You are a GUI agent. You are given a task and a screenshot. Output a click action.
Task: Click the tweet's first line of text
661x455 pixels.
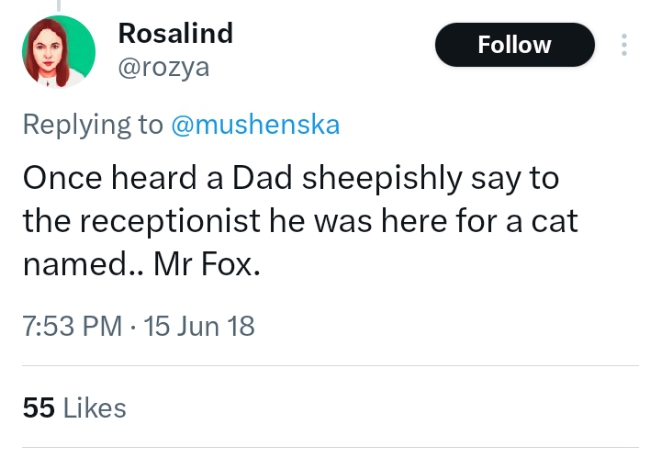pos(291,178)
